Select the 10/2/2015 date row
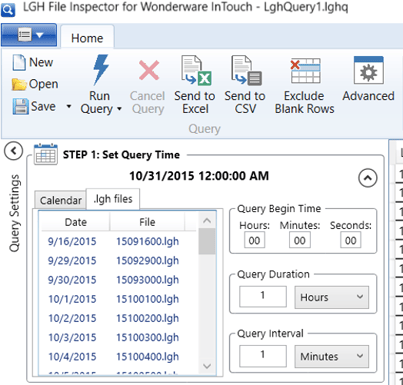 coord(72,319)
